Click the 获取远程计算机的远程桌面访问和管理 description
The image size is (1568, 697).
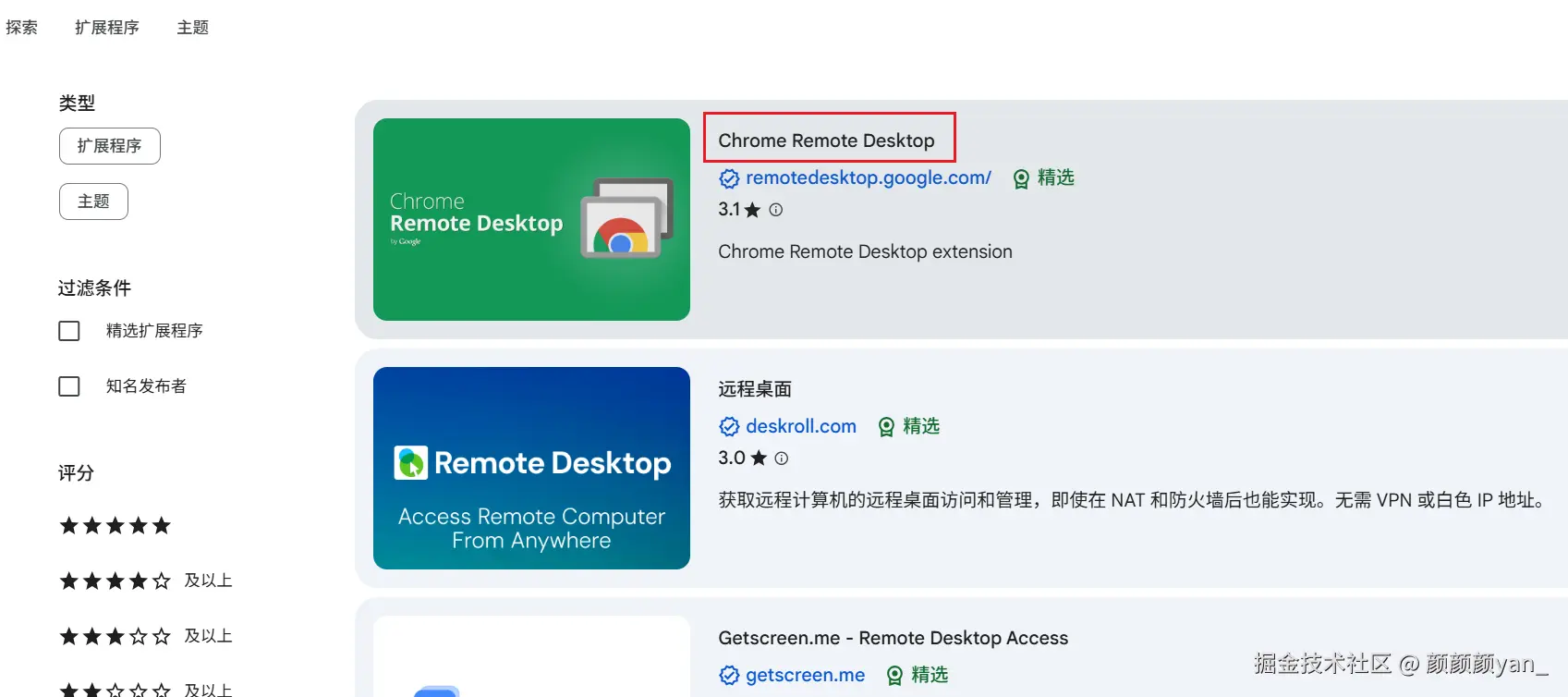tap(1132, 500)
